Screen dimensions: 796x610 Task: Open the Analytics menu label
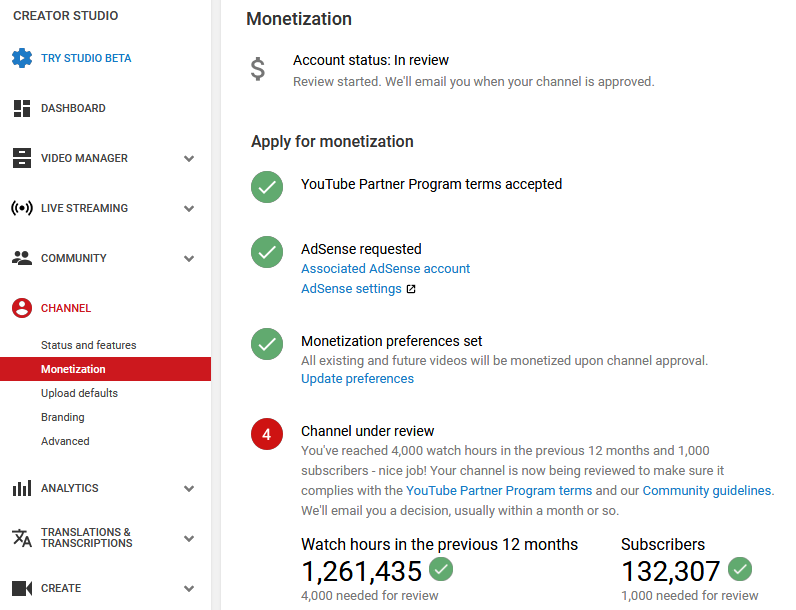click(x=70, y=488)
